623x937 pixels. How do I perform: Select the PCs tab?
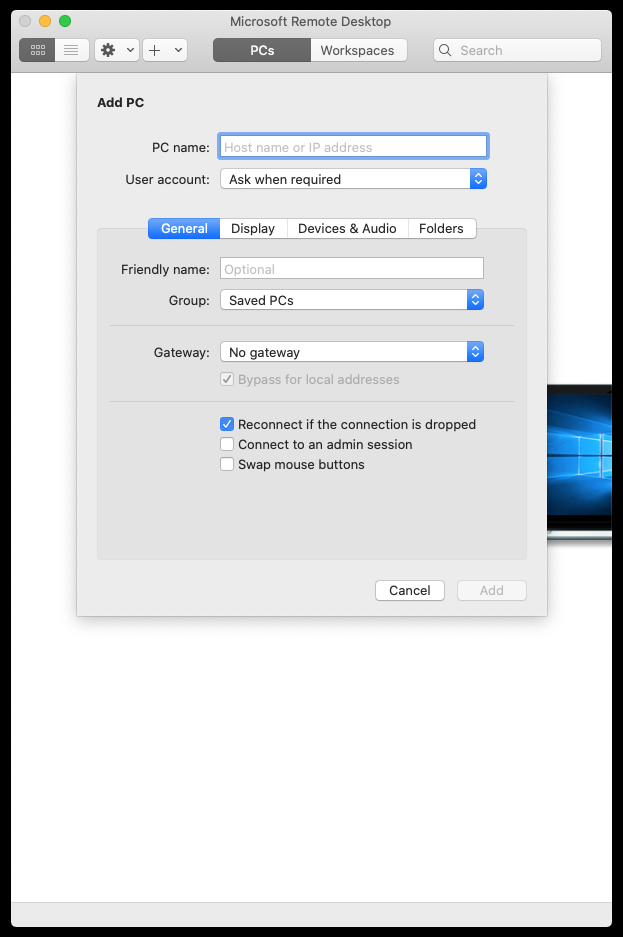click(x=262, y=50)
